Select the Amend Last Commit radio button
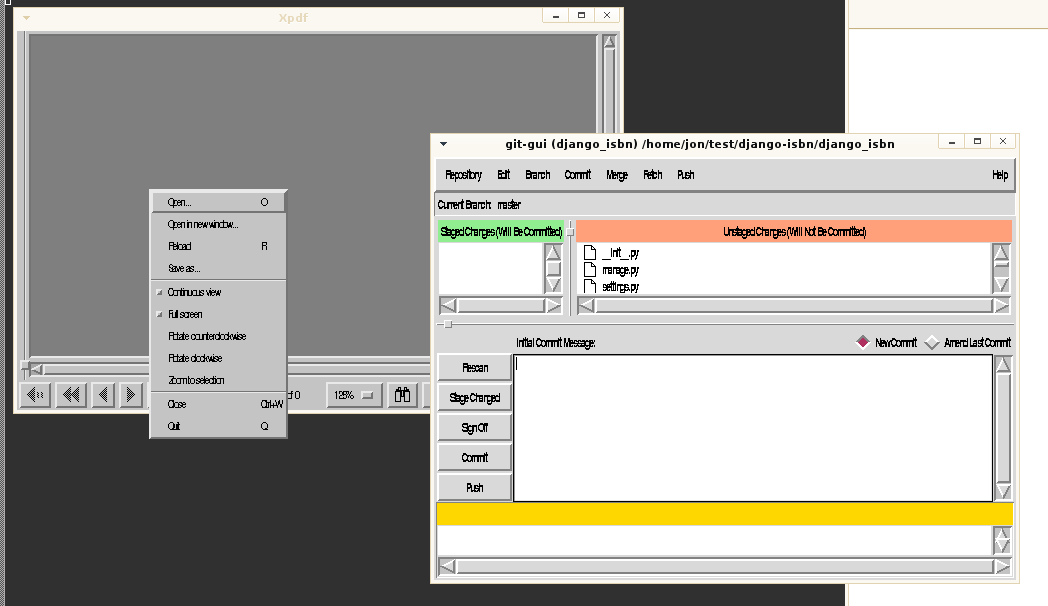 [x=932, y=343]
